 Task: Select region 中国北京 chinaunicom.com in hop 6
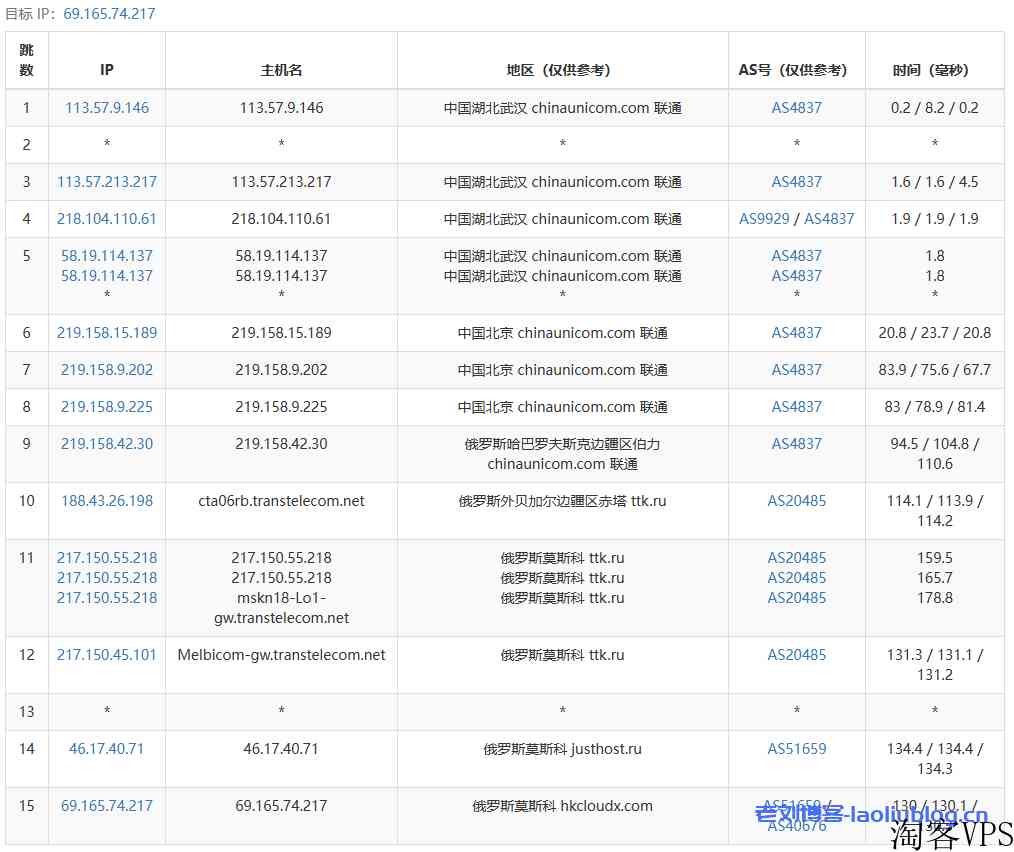563,333
